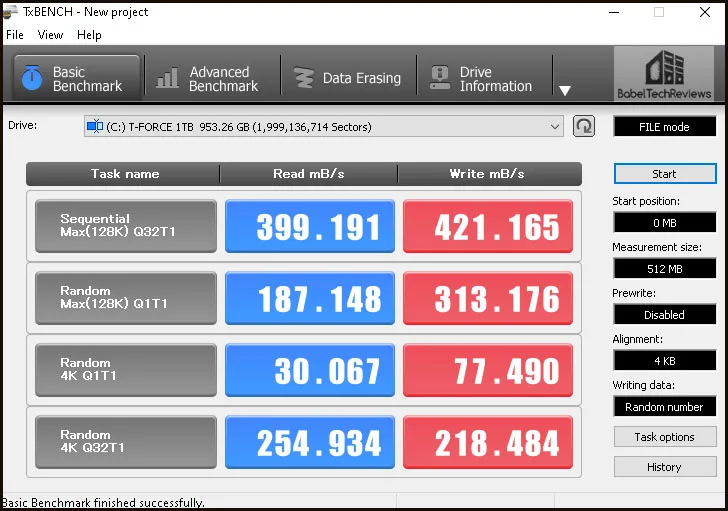Viewport: 728px width, 511px height.
Task: Click the Data Erasing eraser icon
Action: pyautogui.click(x=304, y=78)
